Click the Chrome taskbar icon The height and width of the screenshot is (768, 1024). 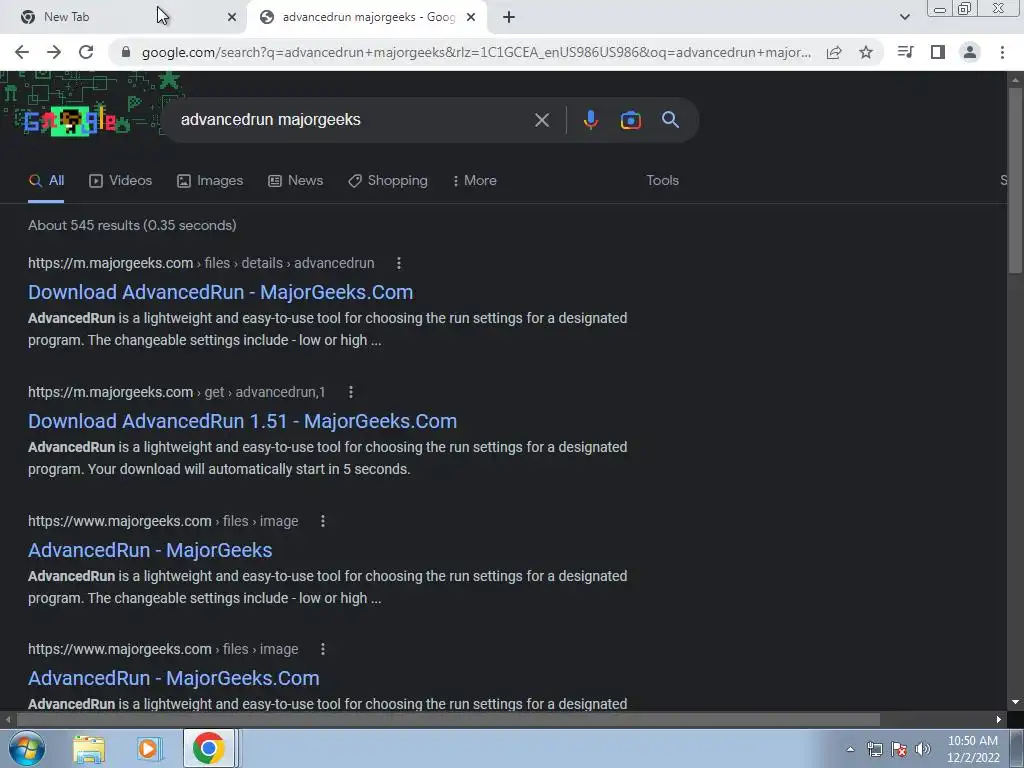click(x=209, y=748)
